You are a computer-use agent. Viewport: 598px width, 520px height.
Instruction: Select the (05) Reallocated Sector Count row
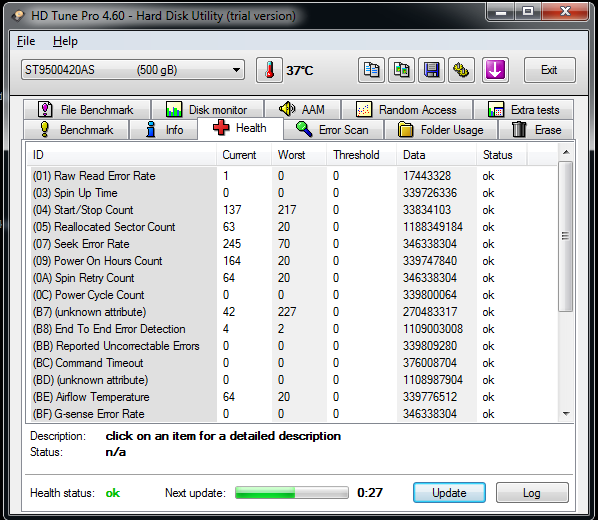pos(292,227)
